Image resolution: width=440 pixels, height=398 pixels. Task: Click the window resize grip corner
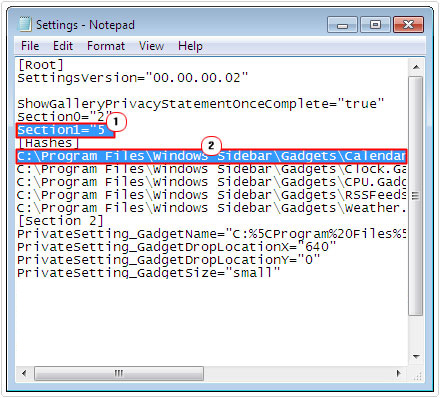[x=417, y=376]
